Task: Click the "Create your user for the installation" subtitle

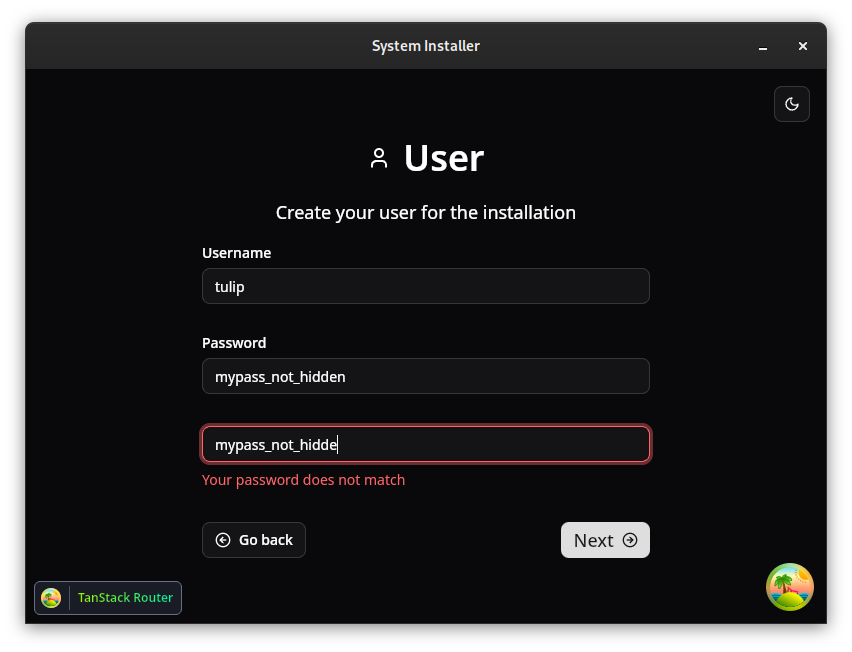Action: [425, 212]
